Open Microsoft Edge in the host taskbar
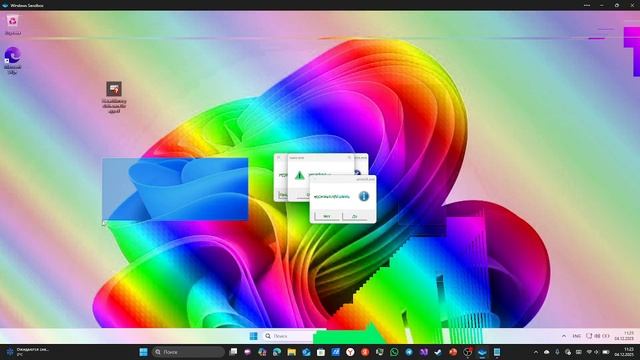Viewport: 640px width, 360px height. [x=277, y=352]
